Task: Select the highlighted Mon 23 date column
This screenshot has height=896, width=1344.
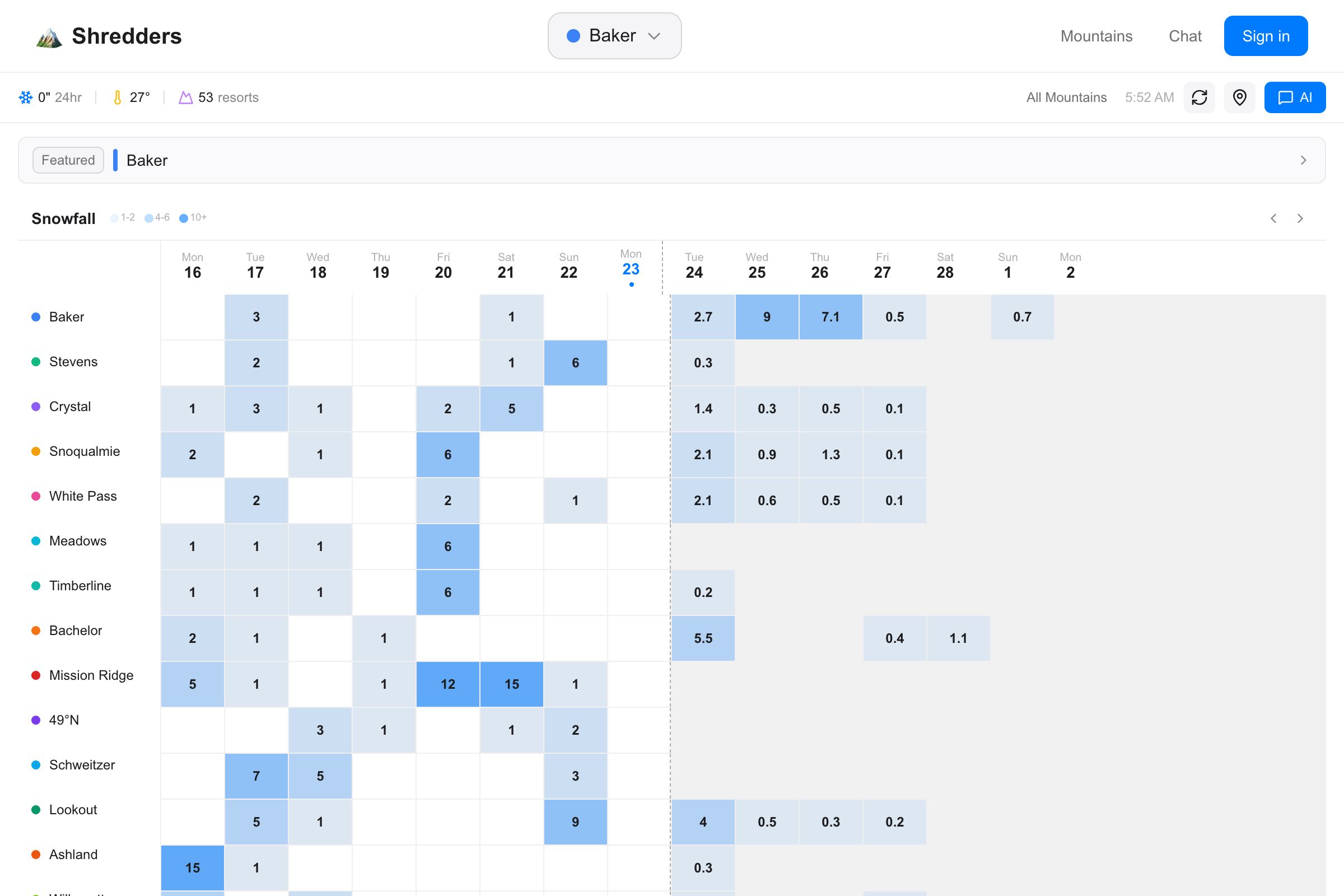Action: pyautogui.click(x=631, y=267)
